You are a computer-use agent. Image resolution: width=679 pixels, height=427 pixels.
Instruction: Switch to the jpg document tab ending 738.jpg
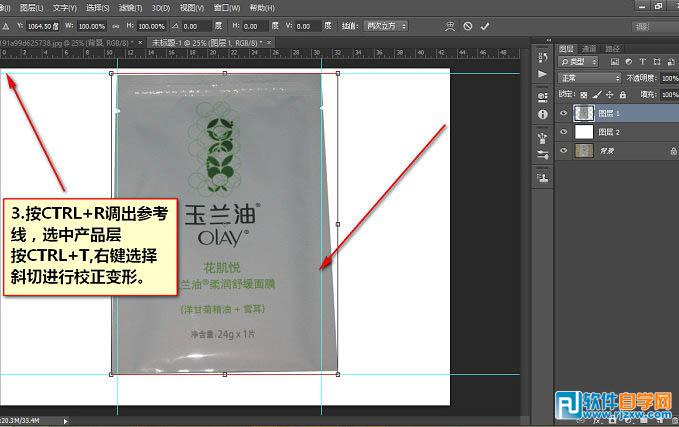[65, 43]
